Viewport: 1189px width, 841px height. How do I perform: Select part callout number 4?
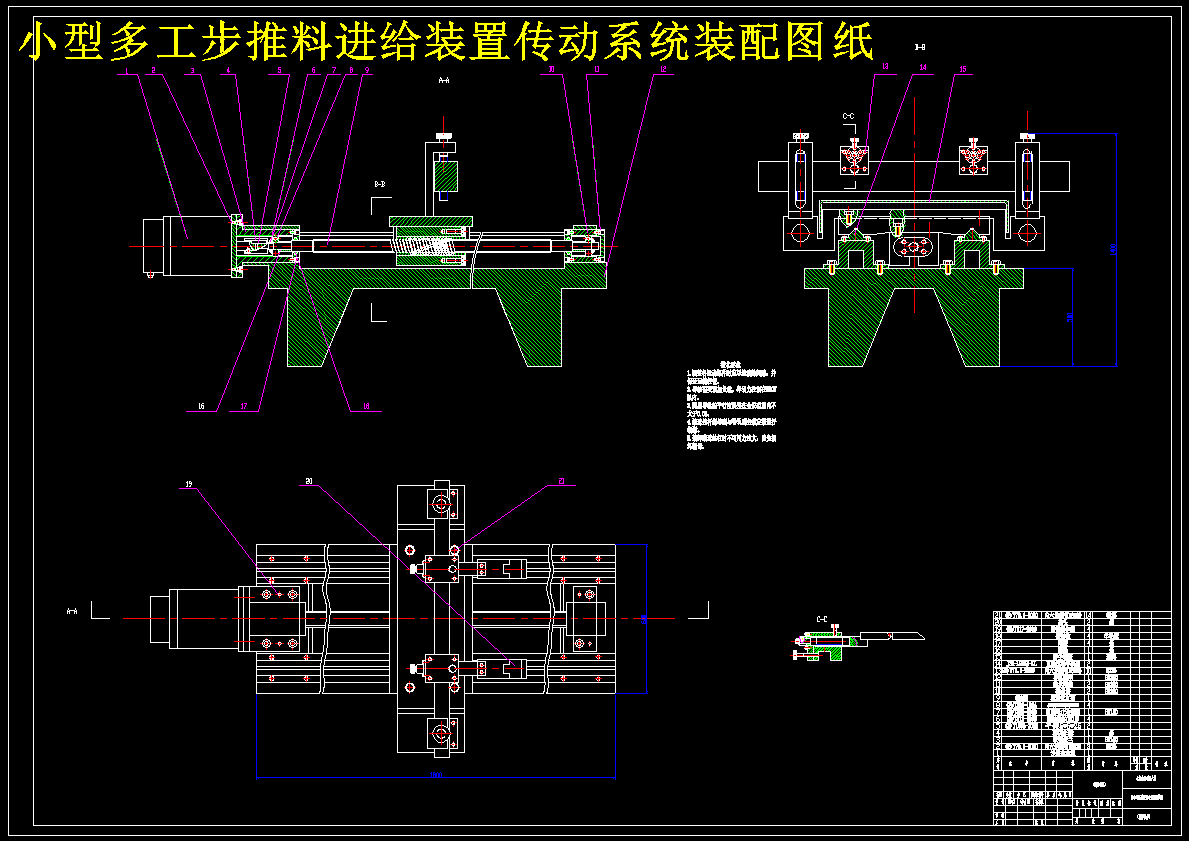click(227, 71)
